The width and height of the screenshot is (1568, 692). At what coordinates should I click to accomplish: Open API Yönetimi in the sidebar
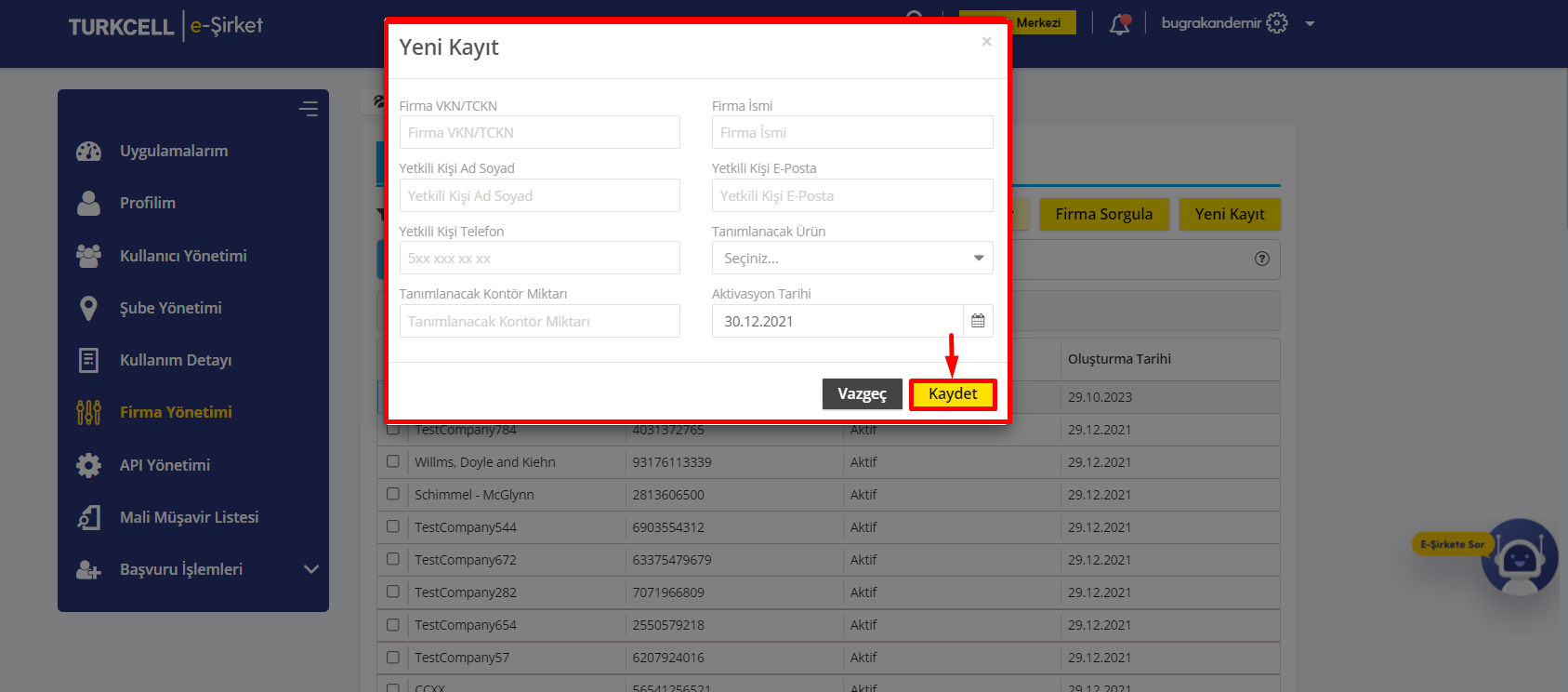[165, 465]
